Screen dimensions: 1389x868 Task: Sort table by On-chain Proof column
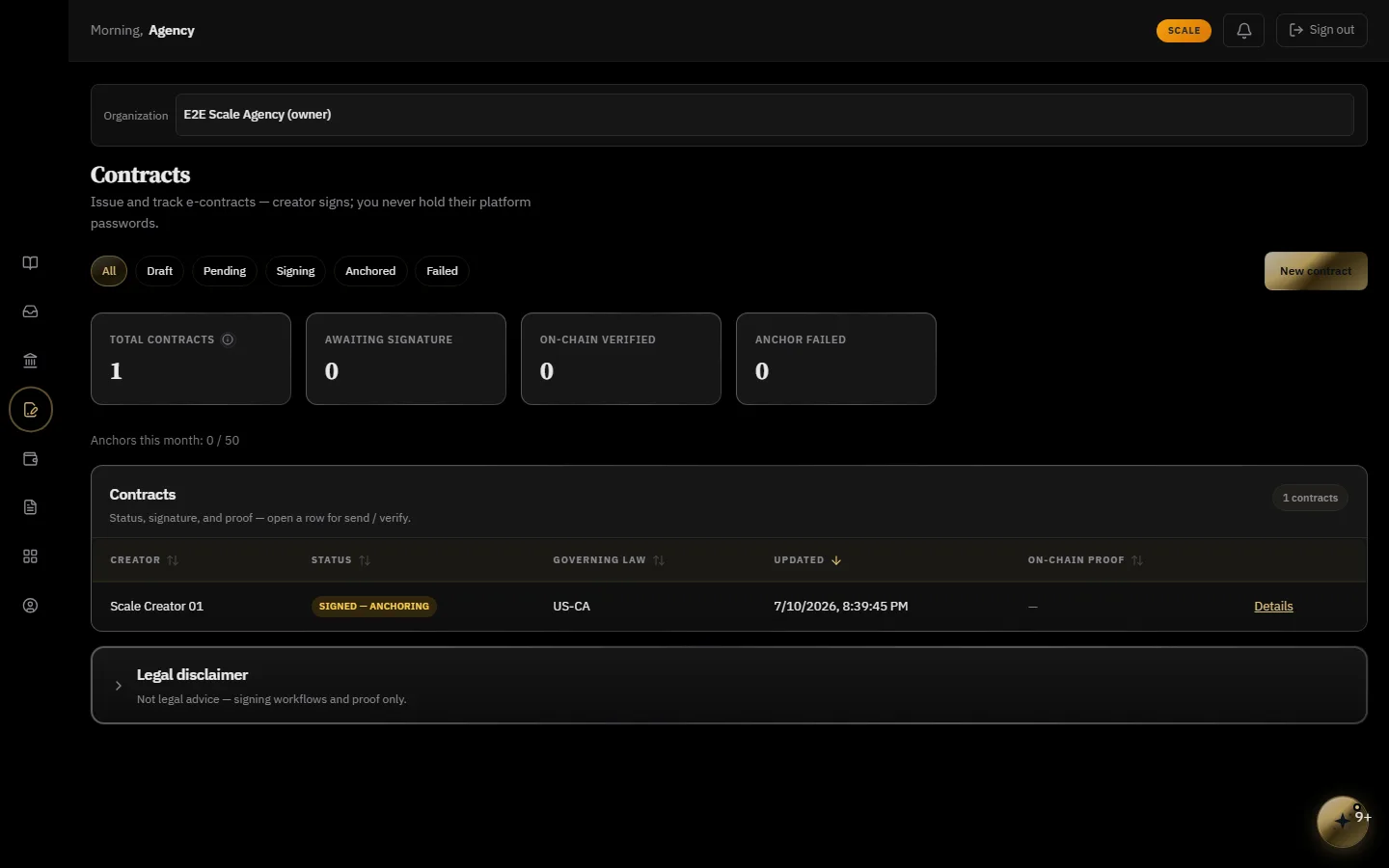1085,560
